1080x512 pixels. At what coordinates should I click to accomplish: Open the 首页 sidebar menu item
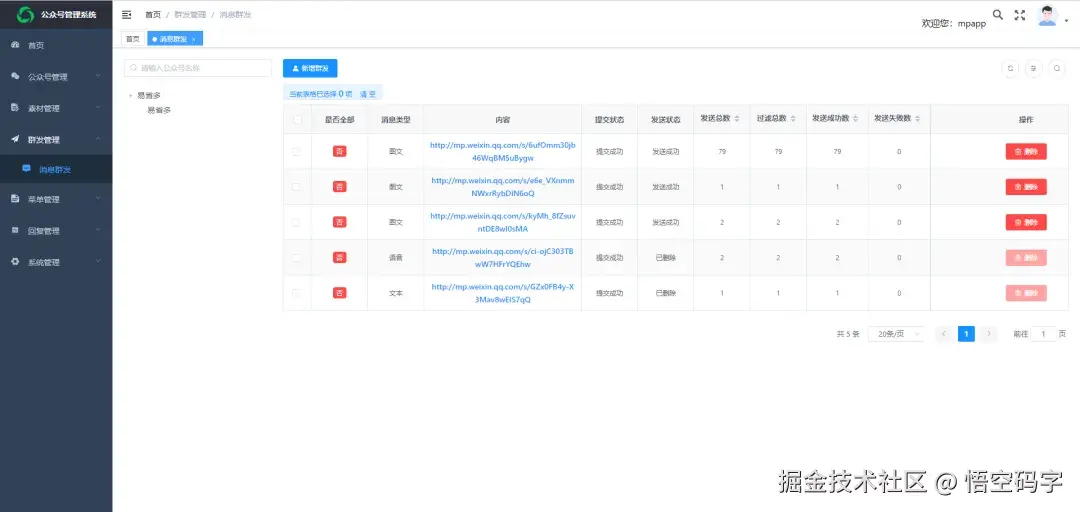click(56, 45)
